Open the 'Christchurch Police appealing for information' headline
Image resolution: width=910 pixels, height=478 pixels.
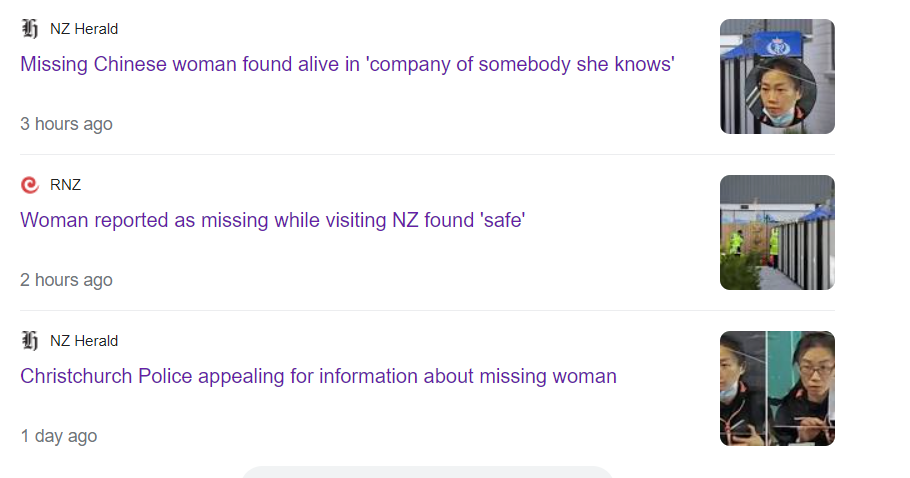point(318,376)
